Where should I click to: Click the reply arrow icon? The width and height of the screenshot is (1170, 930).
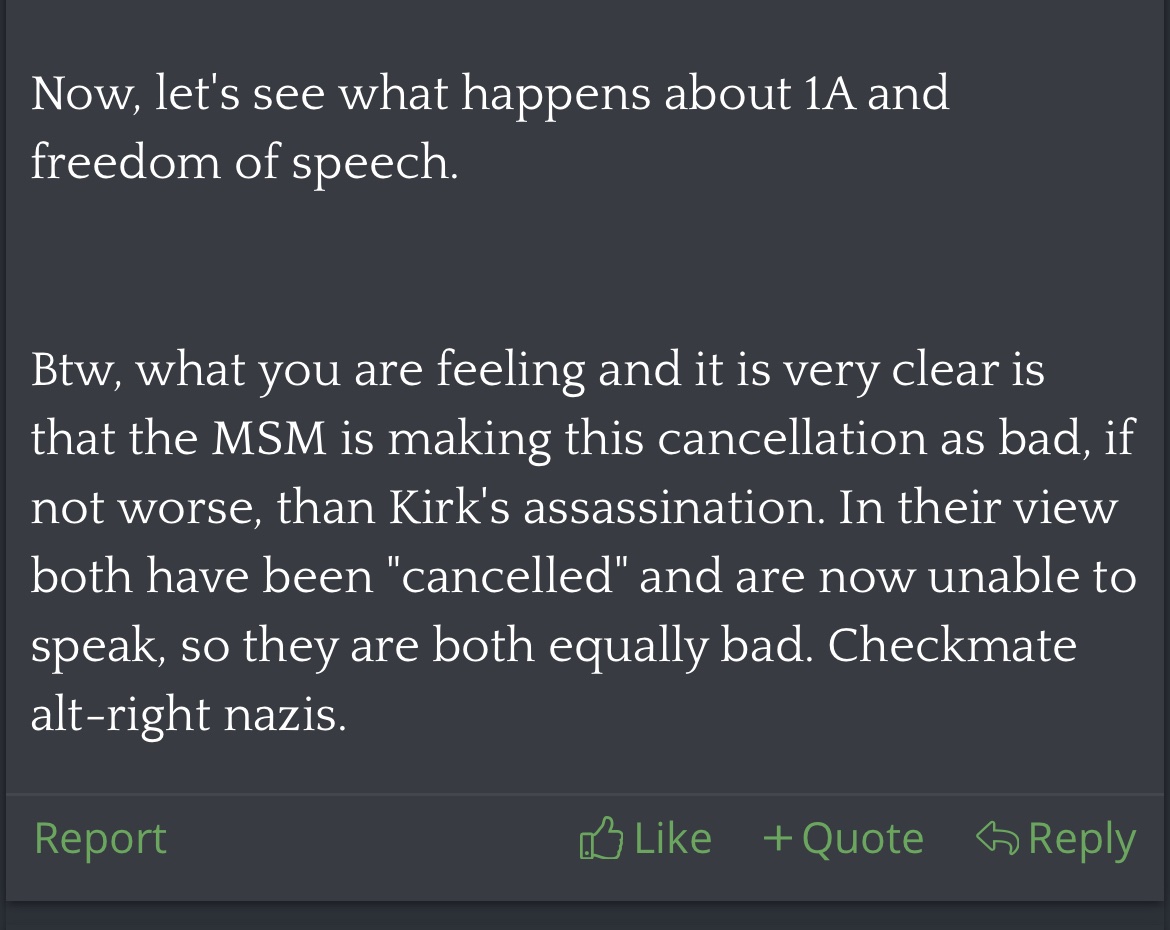[x=997, y=838]
